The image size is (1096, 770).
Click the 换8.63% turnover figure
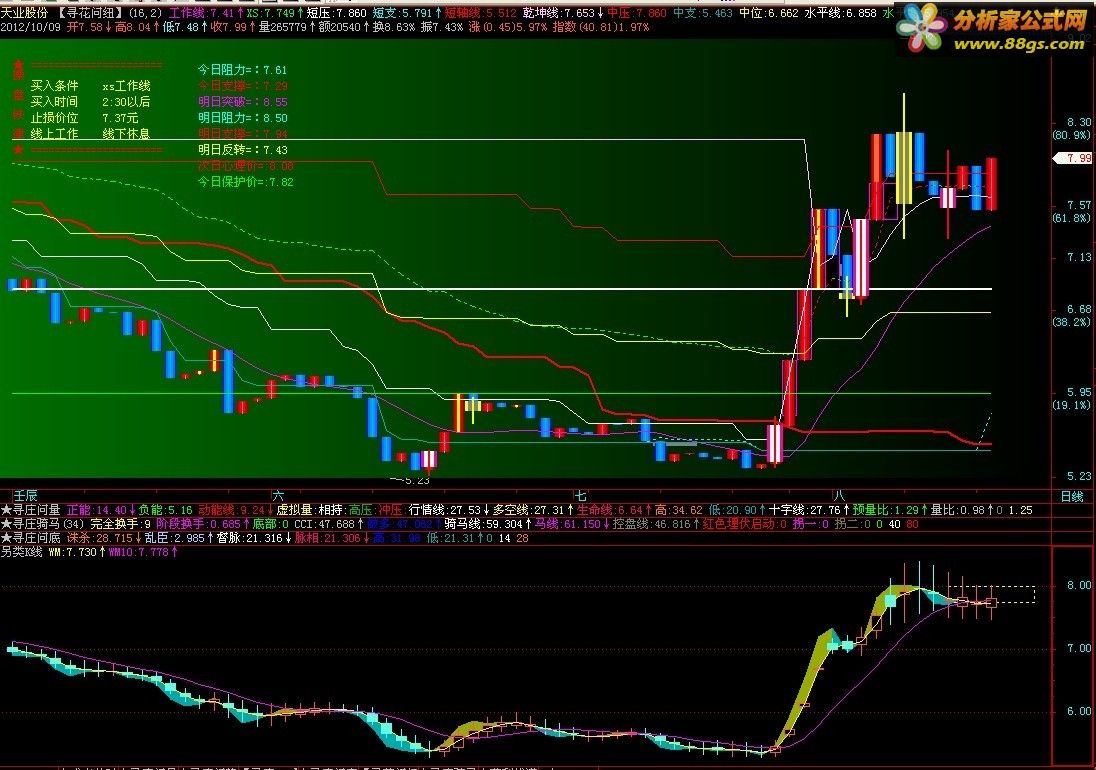coord(394,27)
